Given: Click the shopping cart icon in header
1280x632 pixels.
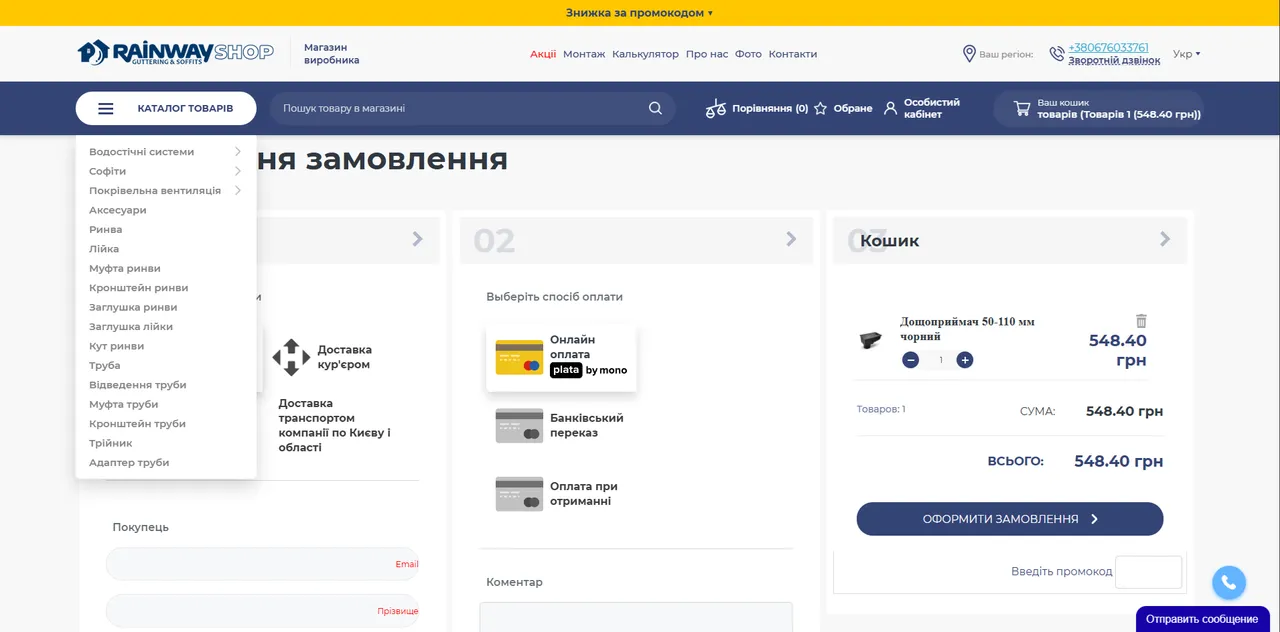Looking at the screenshot, I should tap(1022, 108).
